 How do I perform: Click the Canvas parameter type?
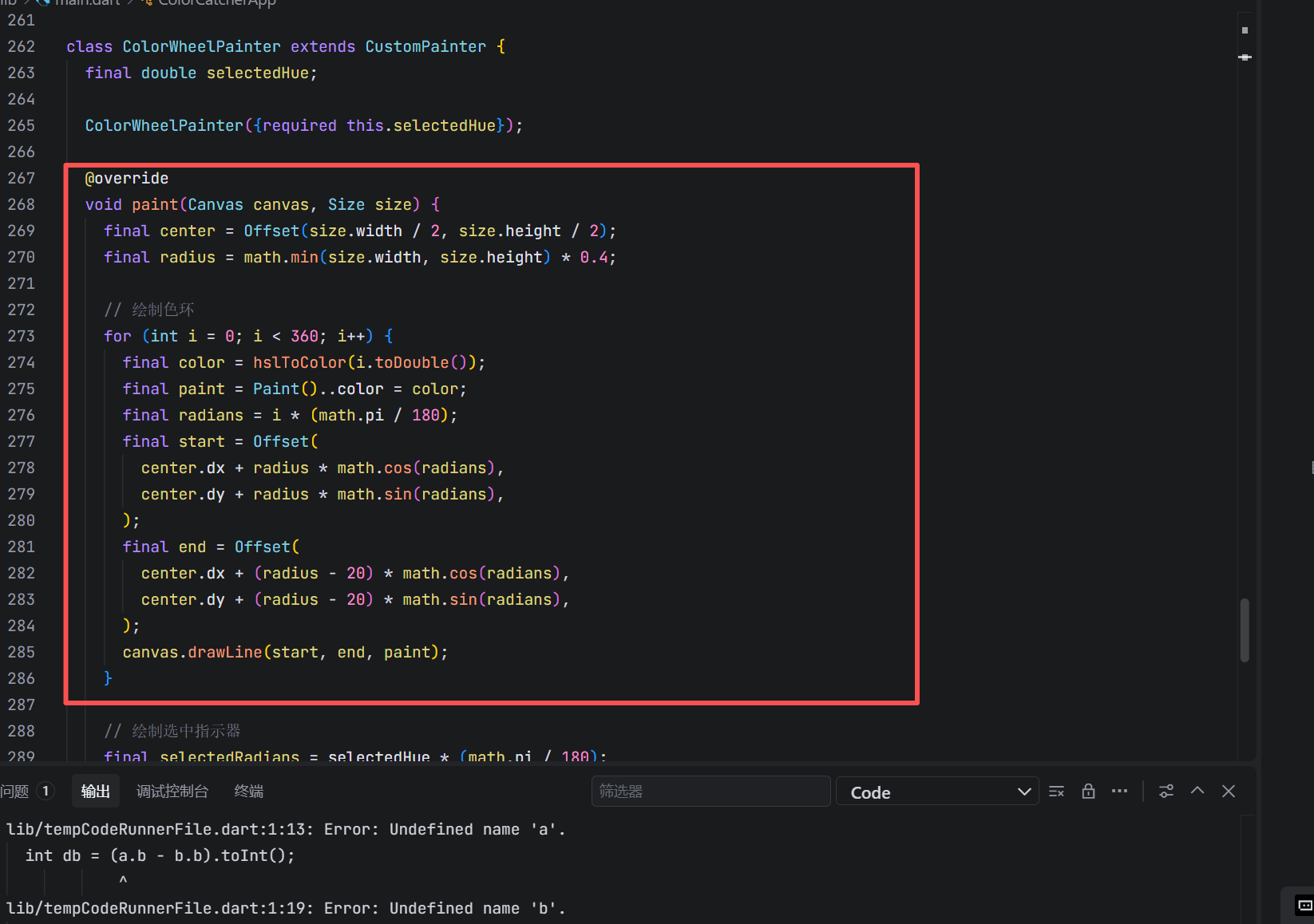click(216, 204)
